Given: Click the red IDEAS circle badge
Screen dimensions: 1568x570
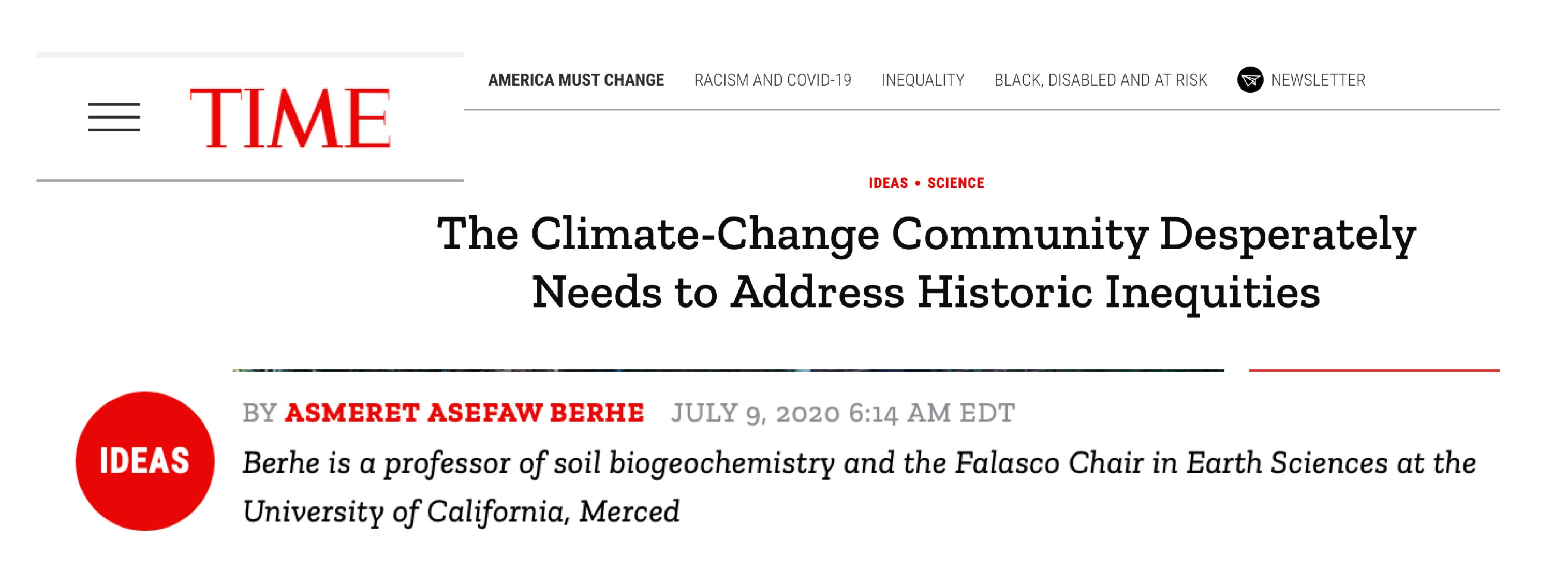Looking at the screenshot, I should (x=145, y=461).
